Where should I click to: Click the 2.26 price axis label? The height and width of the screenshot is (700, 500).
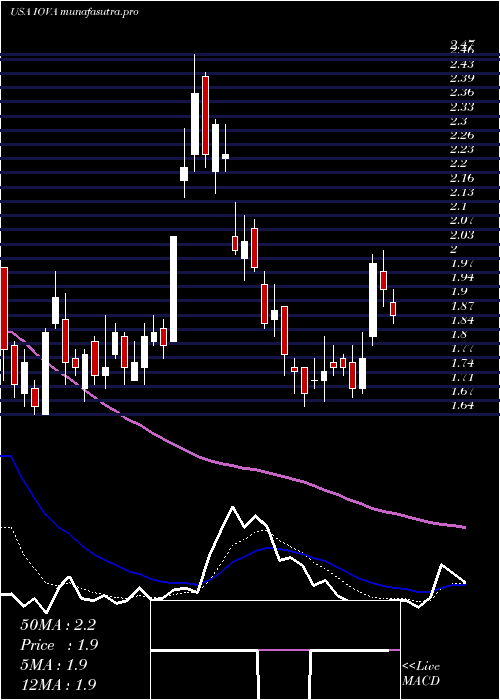pos(462,135)
